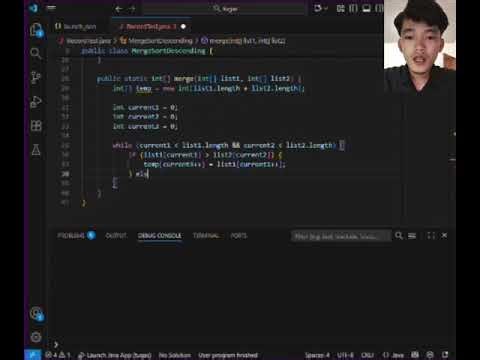Click User program finished status
480x360 pixels.
(228, 355)
